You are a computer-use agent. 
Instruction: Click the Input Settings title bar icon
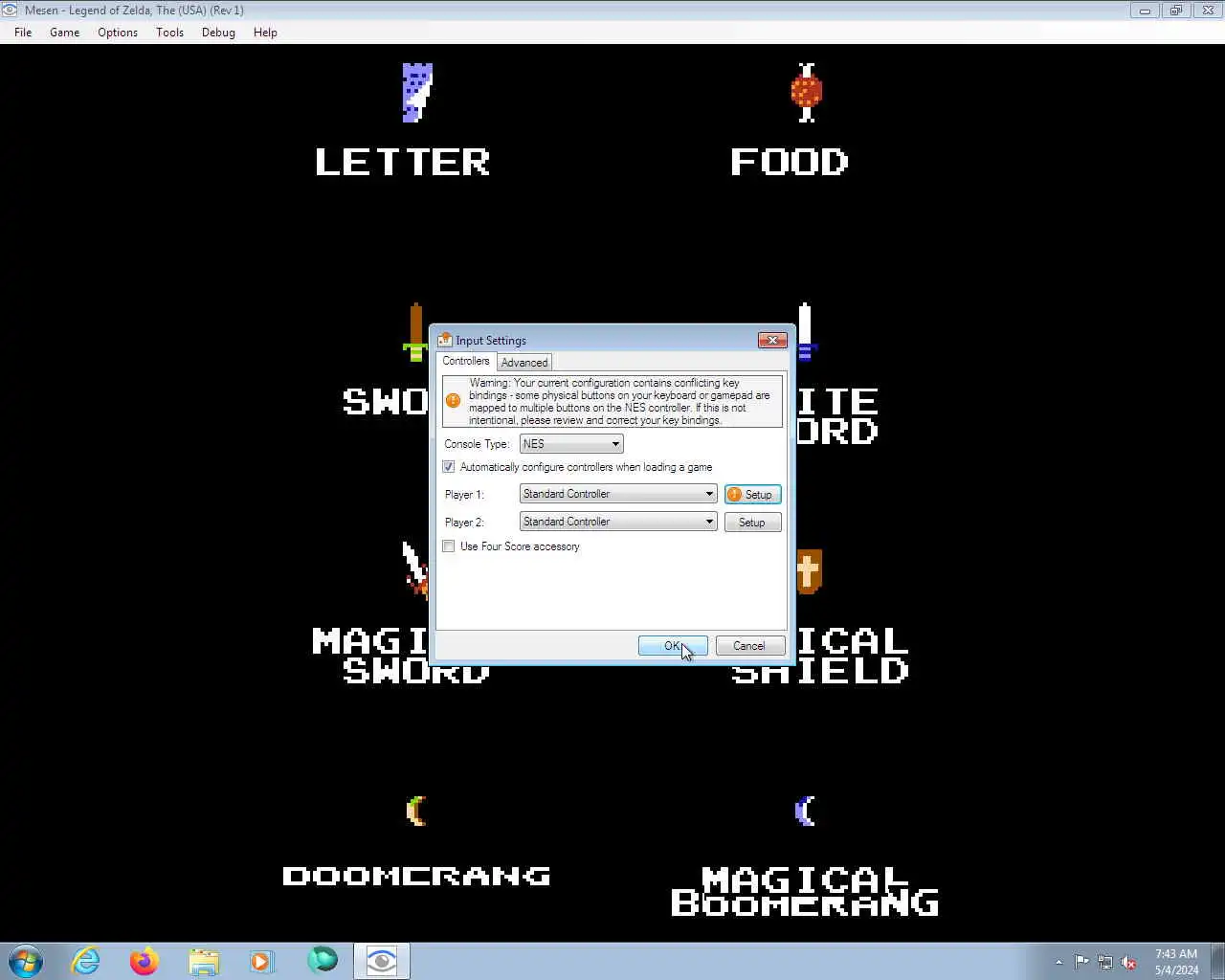[444, 340]
